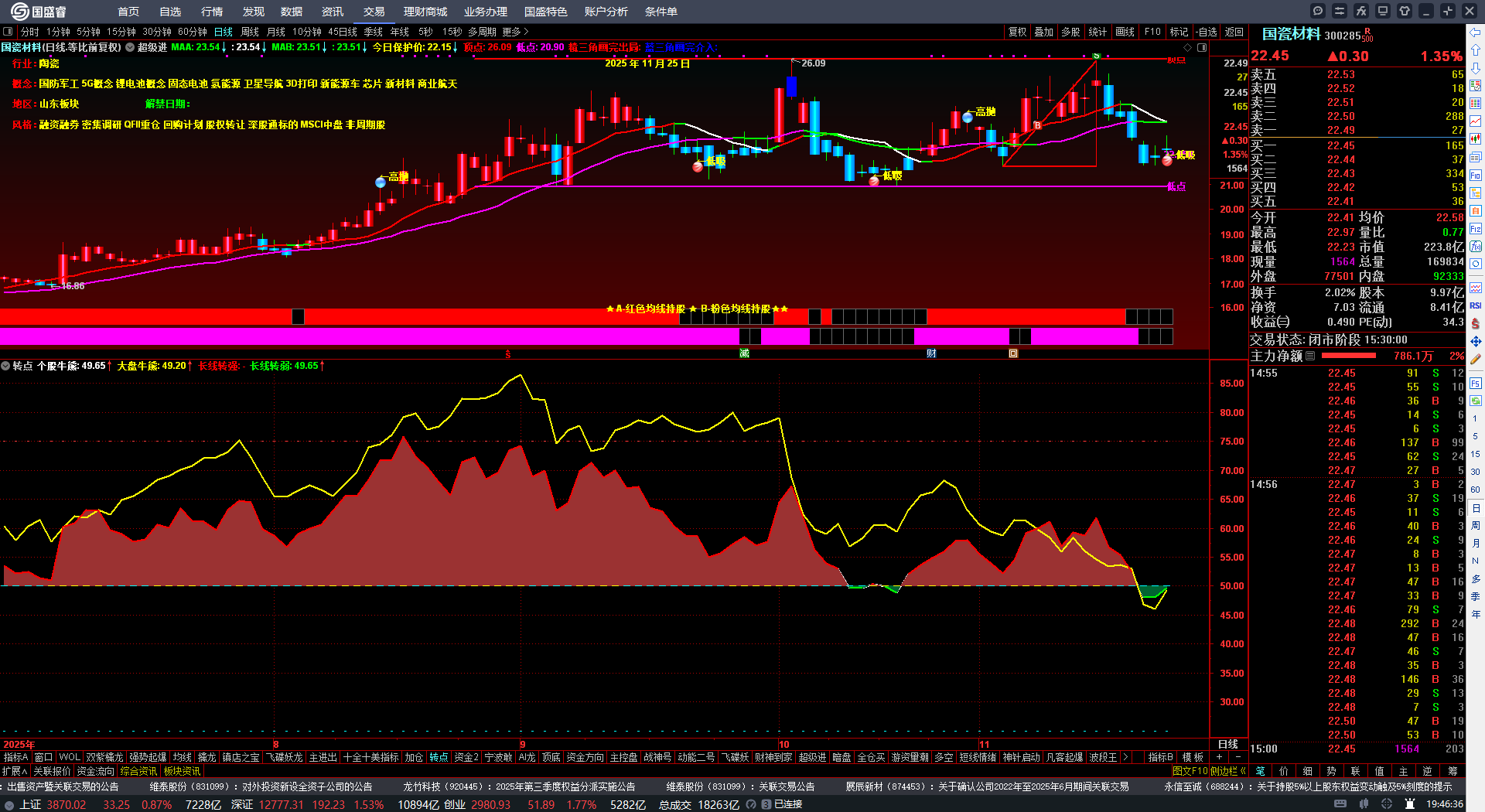This screenshot has height=812, width=1485.
Task: Switch to the 周线 weekly period tab
Action: click(250, 32)
